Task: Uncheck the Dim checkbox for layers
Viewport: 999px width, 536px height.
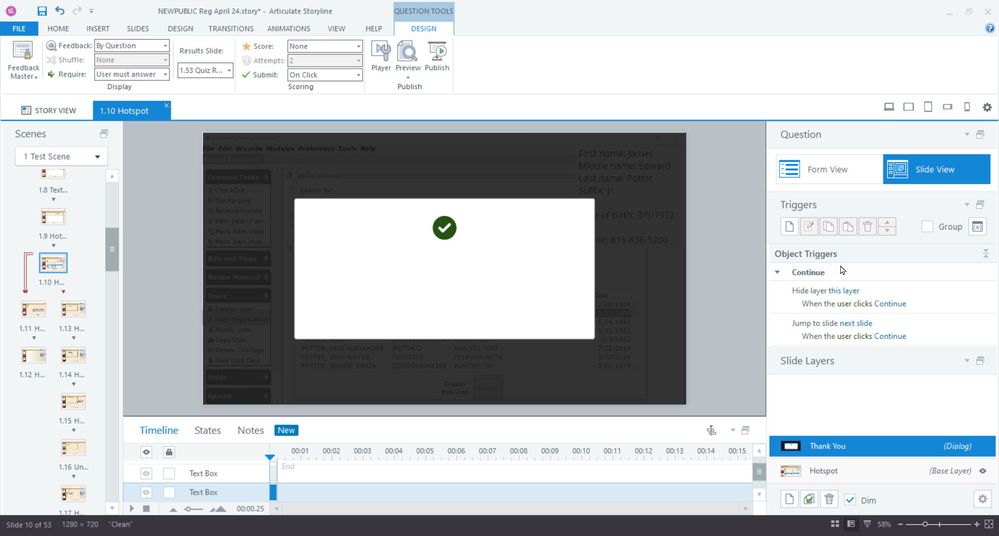Action: tap(850, 499)
